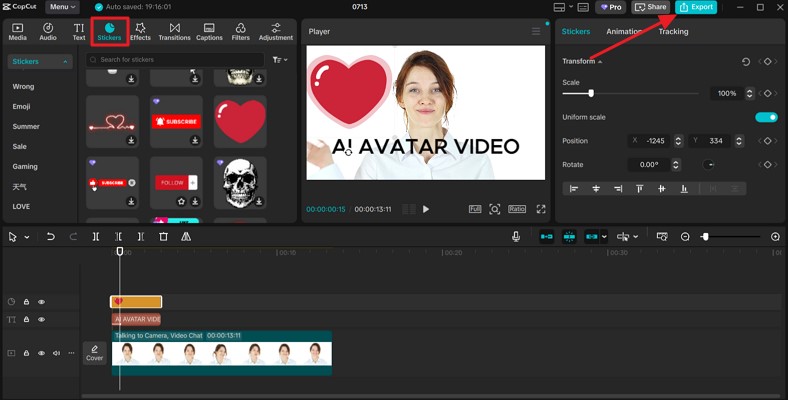Zoom in the timeline
Screen dimensions: 788x400
(775, 237)
